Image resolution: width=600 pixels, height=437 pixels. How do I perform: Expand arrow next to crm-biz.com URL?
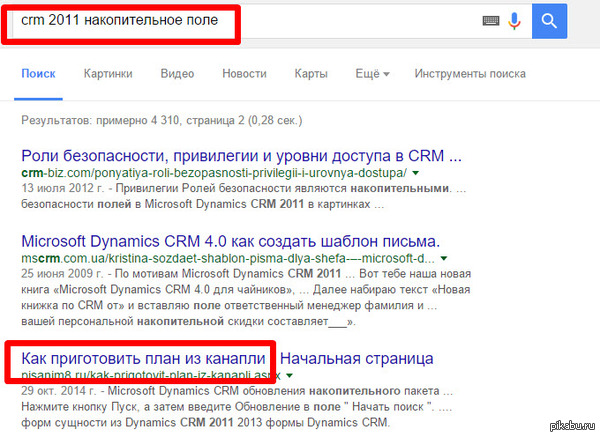pos(416,173)
